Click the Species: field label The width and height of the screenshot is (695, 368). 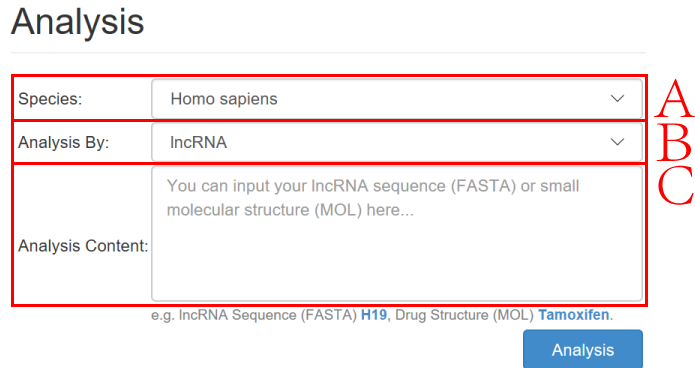tap(50, 99)
